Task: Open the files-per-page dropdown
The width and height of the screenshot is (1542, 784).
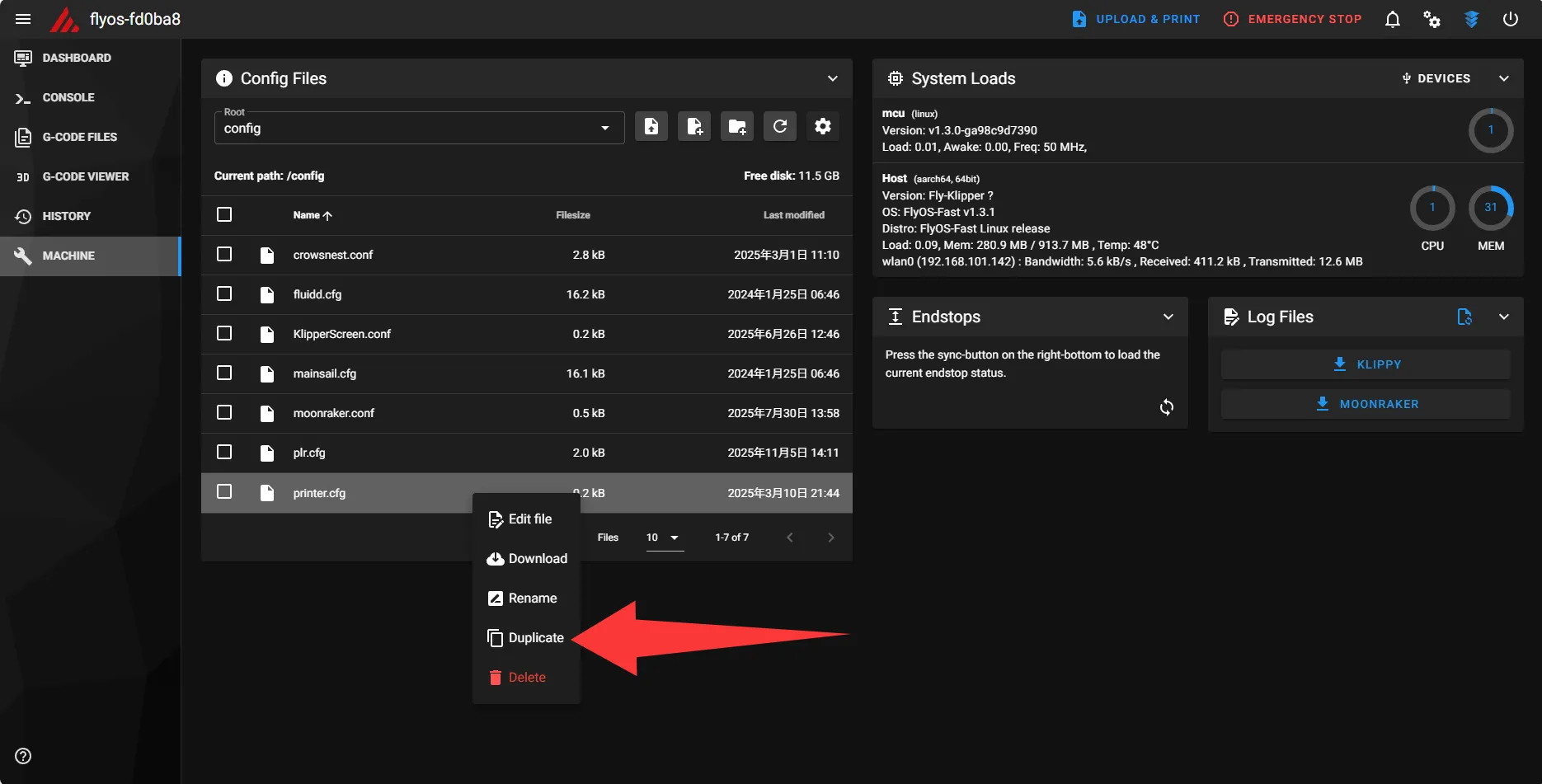Action: pyautogui.click(x=664, y=538)
